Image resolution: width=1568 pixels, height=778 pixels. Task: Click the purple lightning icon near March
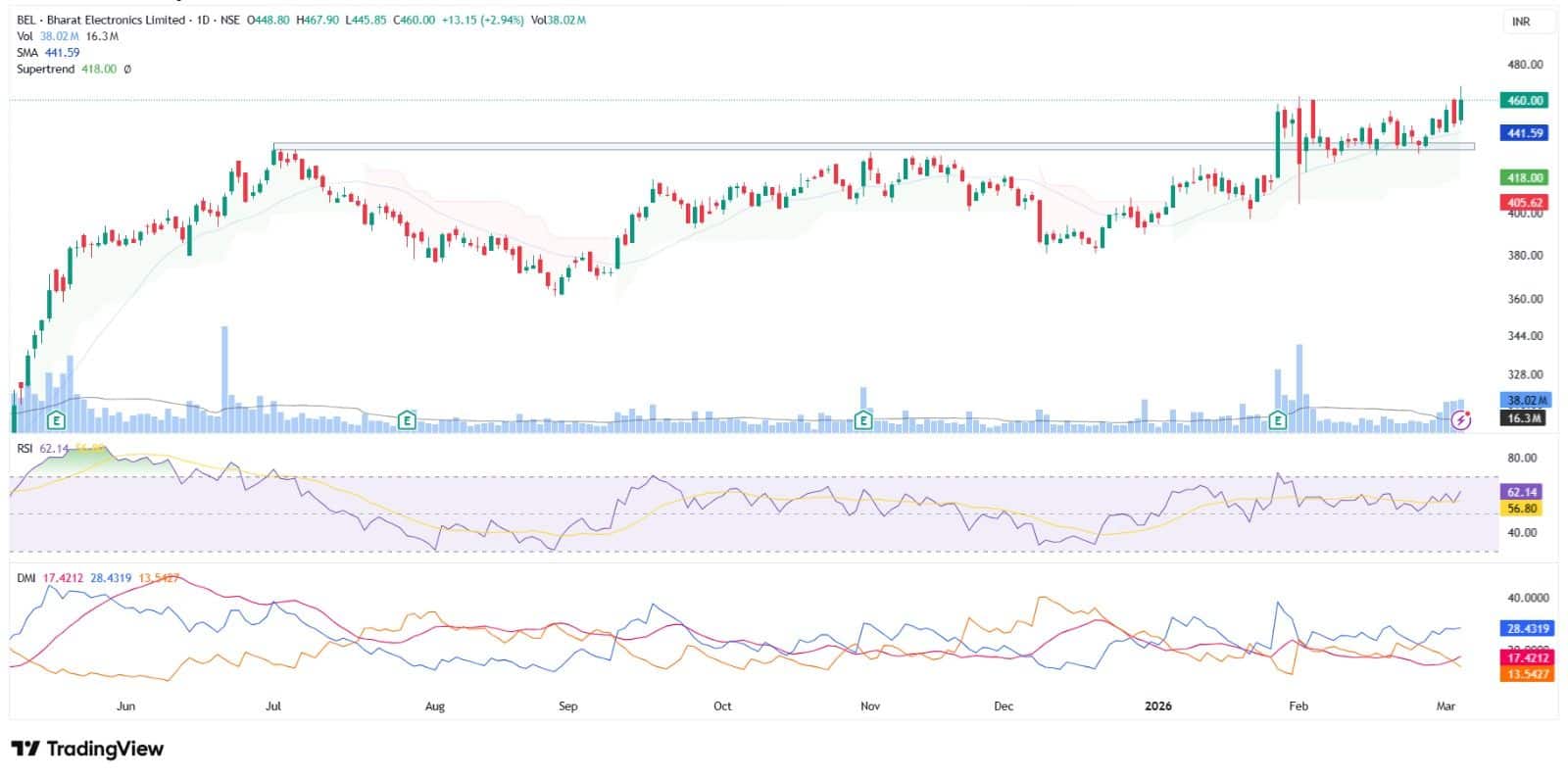[x=1461, y=420]
